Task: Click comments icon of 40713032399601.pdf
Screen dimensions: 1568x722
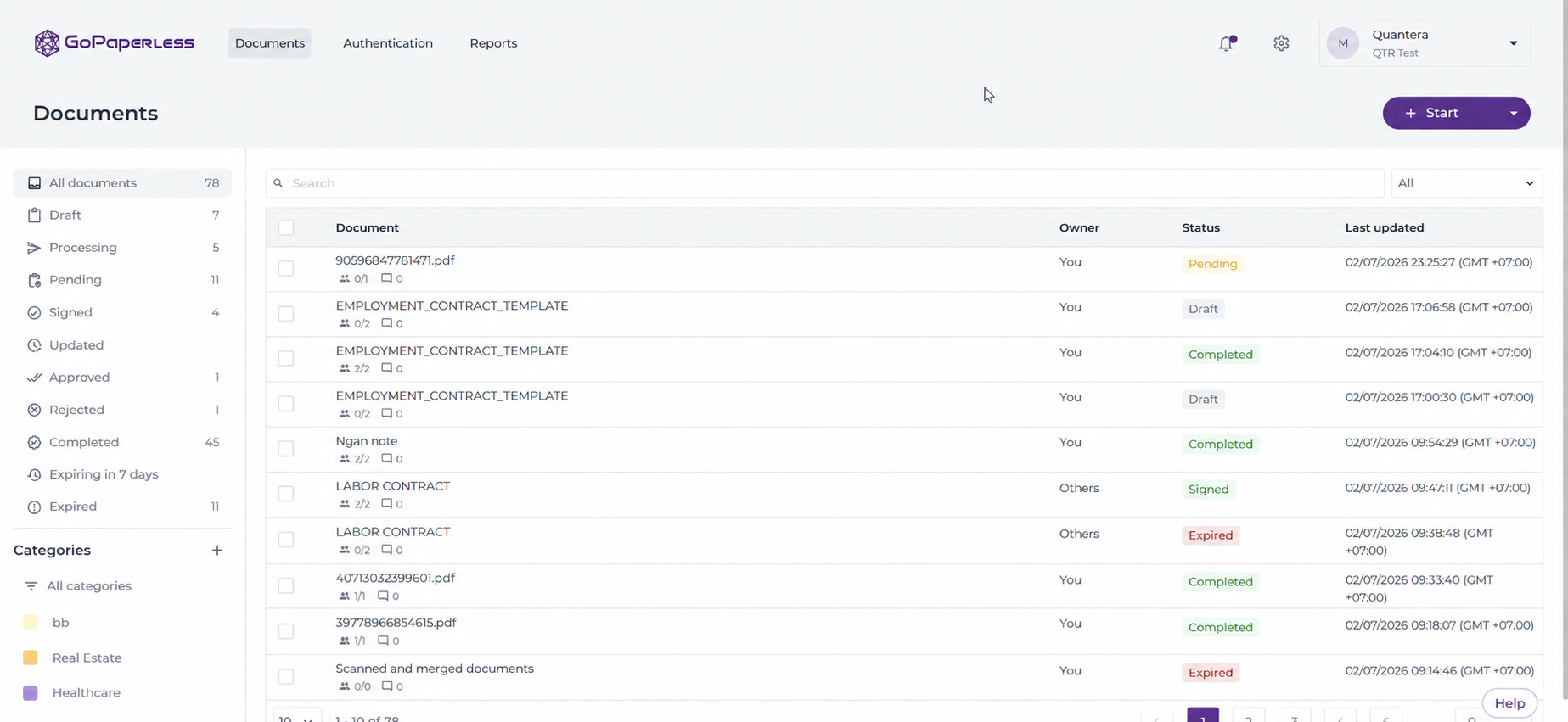Action: point(383,596)
